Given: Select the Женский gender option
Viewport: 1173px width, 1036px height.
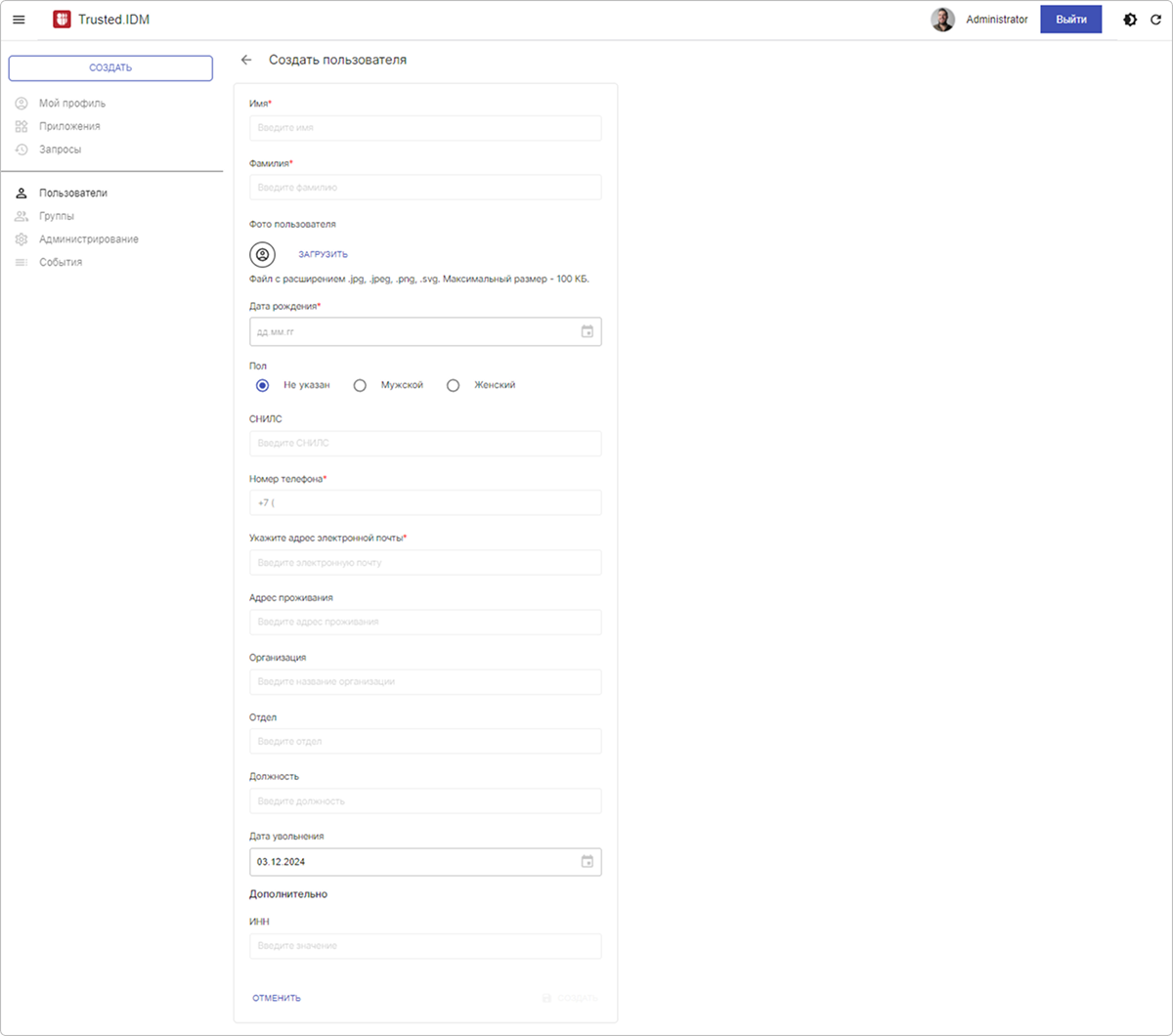Looking at the screenshot, I should (x=453, y=385).
